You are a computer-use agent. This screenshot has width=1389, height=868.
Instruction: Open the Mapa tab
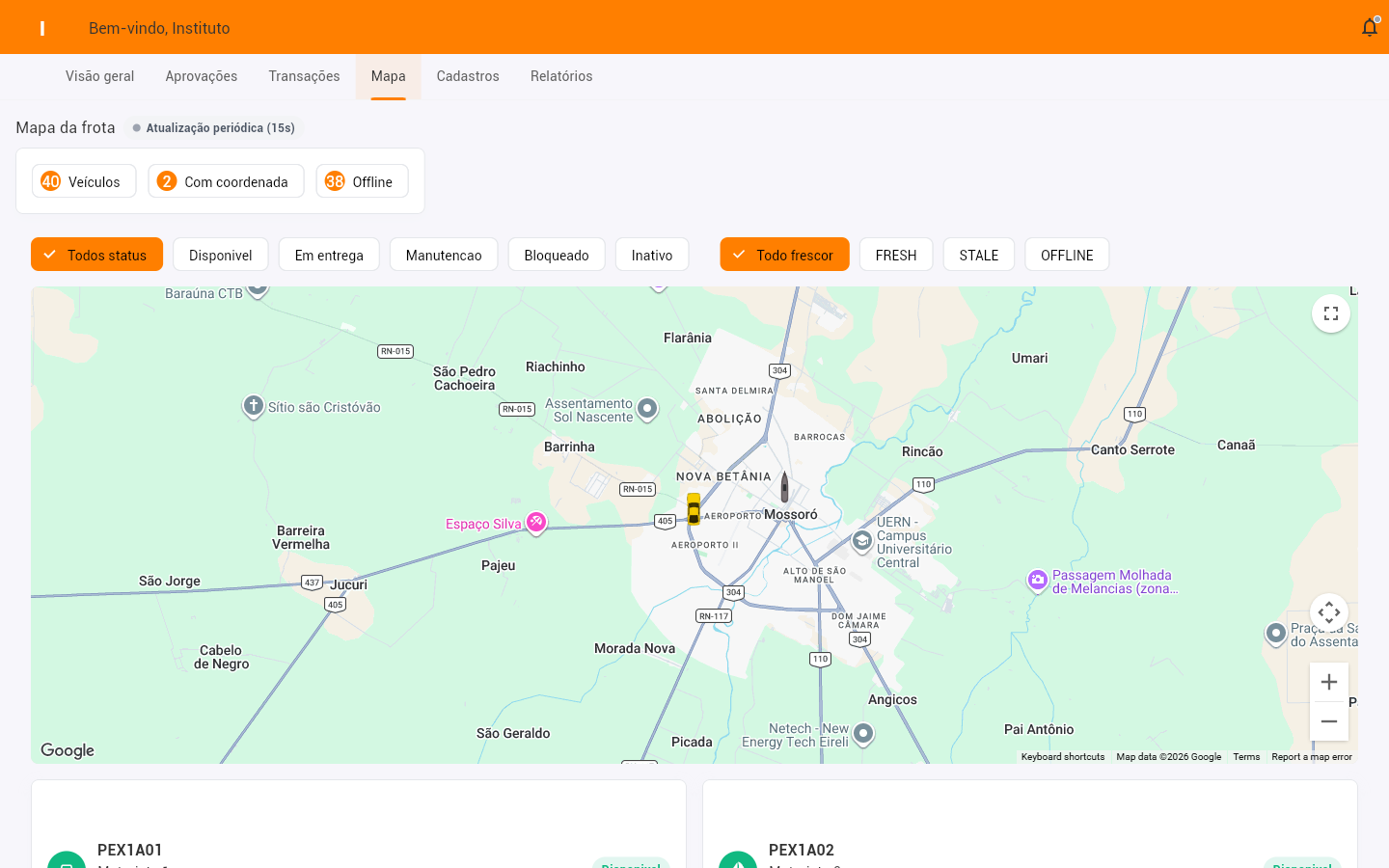pyautogui.click(x=389, y=76)
